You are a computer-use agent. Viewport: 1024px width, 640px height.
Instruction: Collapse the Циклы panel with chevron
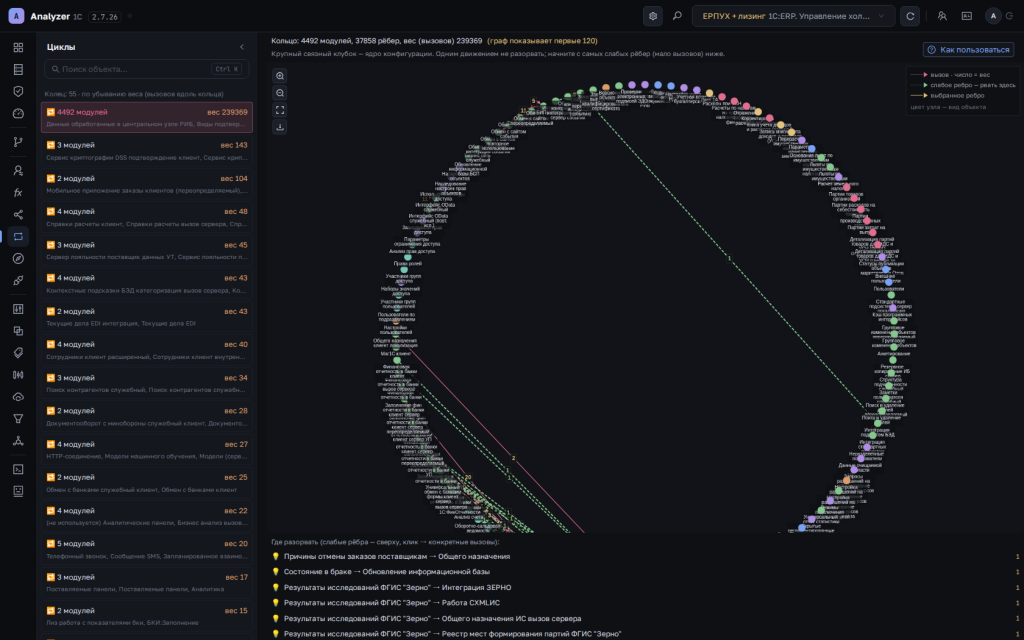242,47
